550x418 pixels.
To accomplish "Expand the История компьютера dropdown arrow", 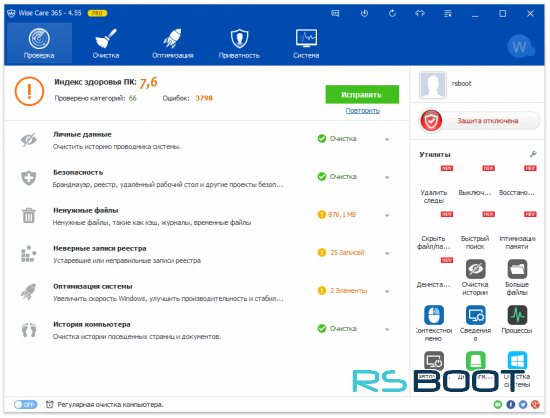I will click(x=387, y=329).
